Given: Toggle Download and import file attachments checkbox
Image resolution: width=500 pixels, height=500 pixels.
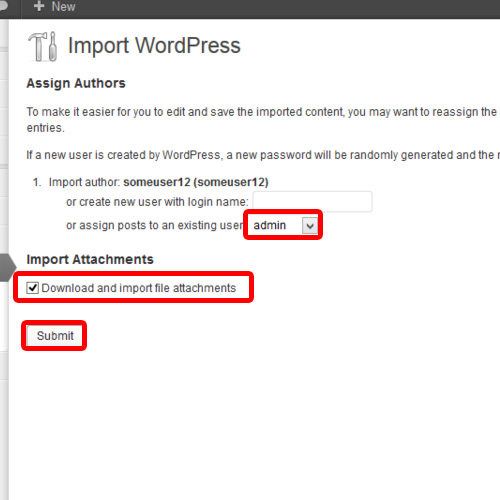Looking at the screenshot, I should pyautogui.click(x=33, y=287).
